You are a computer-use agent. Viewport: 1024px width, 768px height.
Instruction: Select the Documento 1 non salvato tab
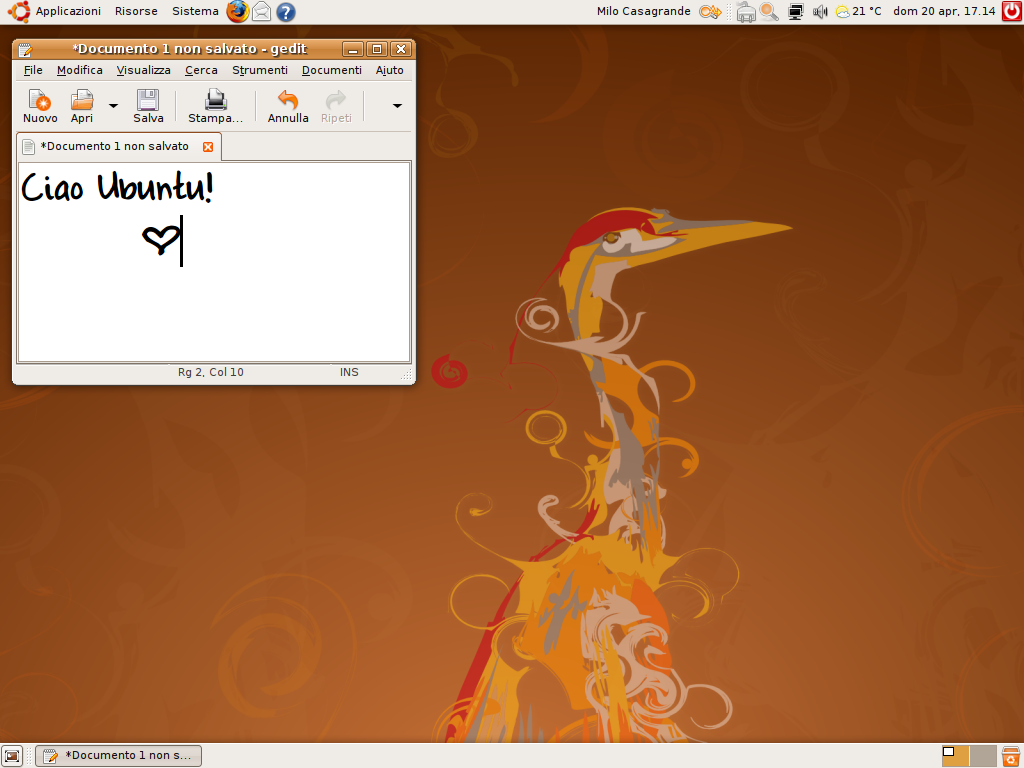114,147
